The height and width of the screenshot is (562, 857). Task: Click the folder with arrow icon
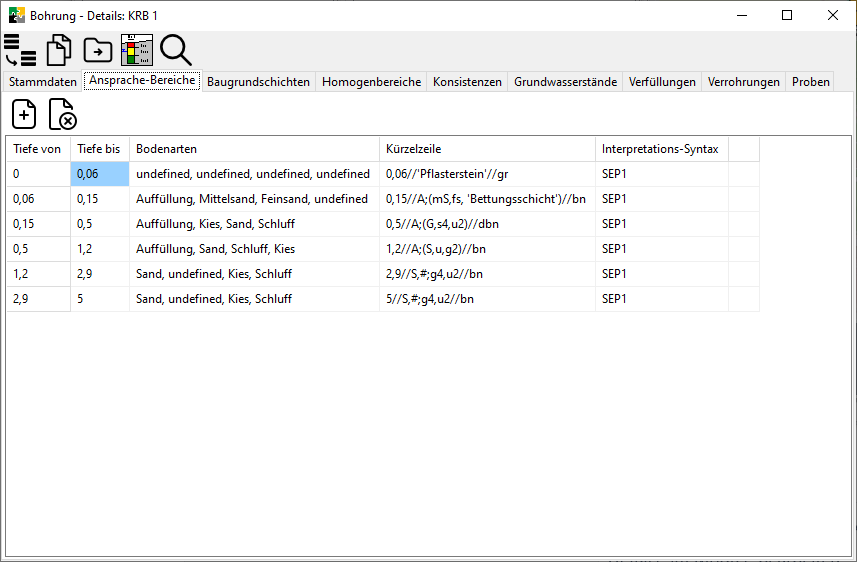[x=98, y=50]
